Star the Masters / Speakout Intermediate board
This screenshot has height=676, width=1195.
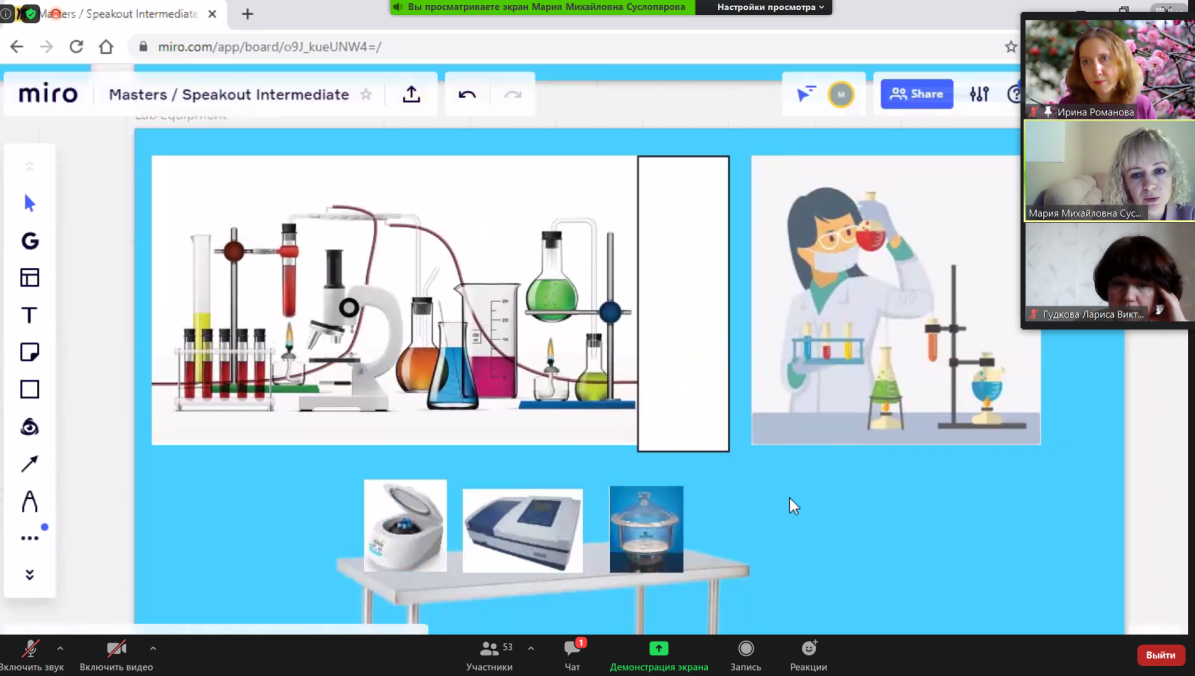coord(366,95)
